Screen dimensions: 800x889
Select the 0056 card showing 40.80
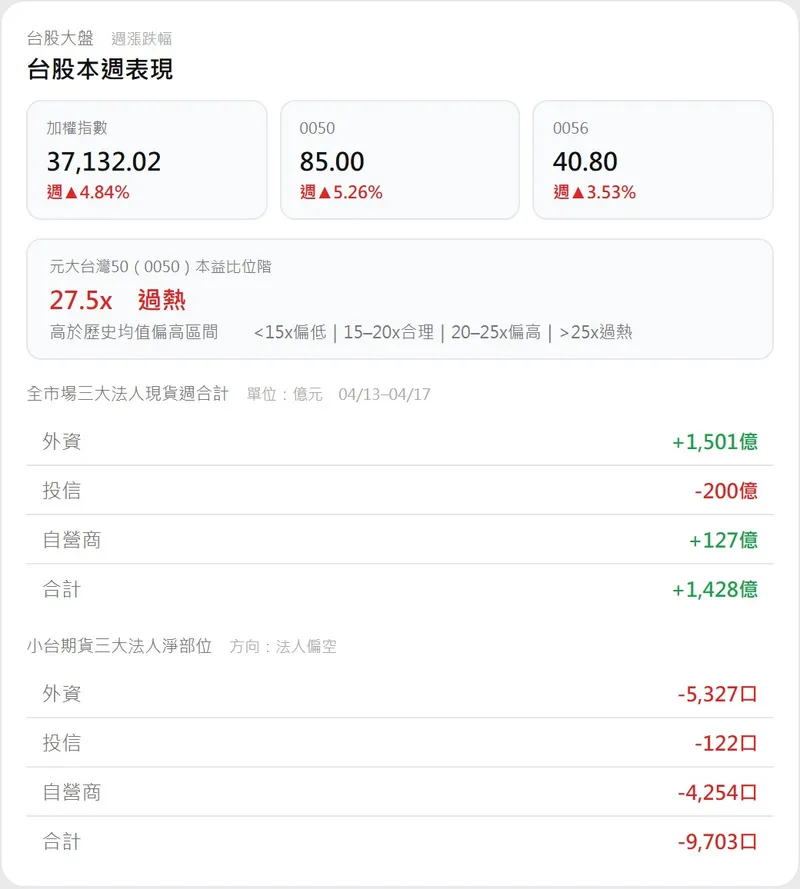[x=652, y=160]
